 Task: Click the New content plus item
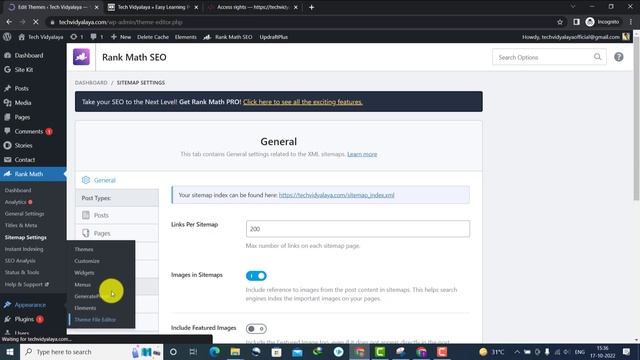click(x=121, y=37)
